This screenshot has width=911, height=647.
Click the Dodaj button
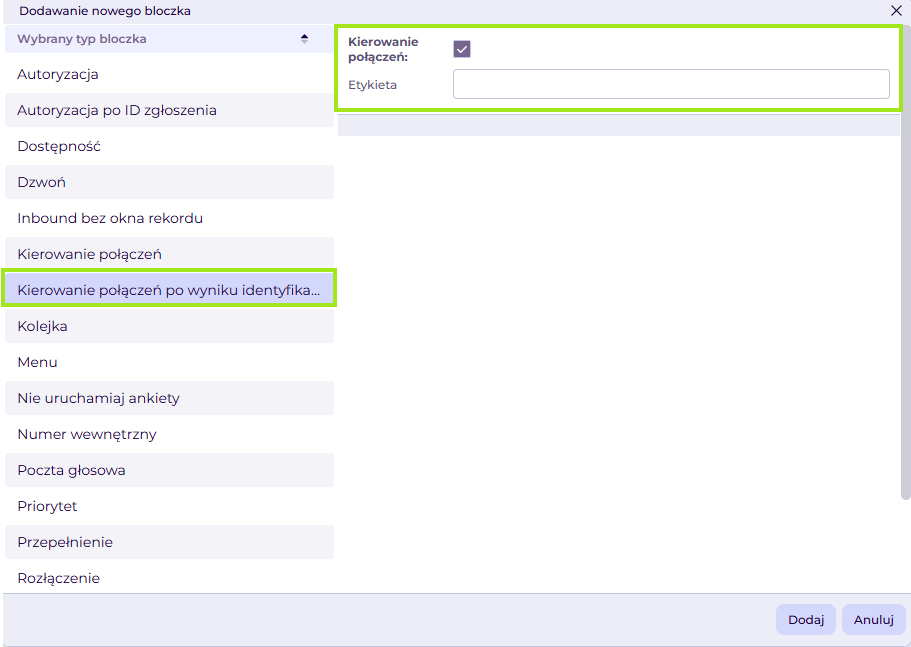[x=806, y=620]
